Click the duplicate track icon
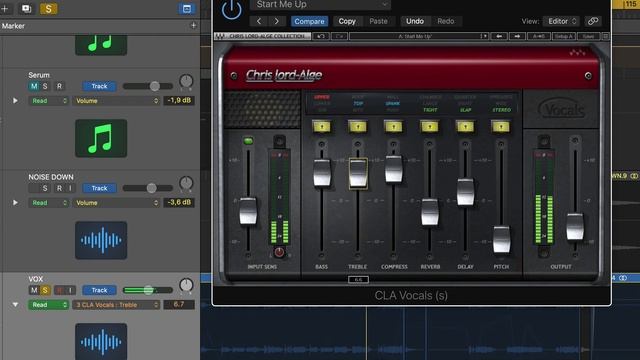Viewport: 640px width, 360px height. click(x=26, y=8)
